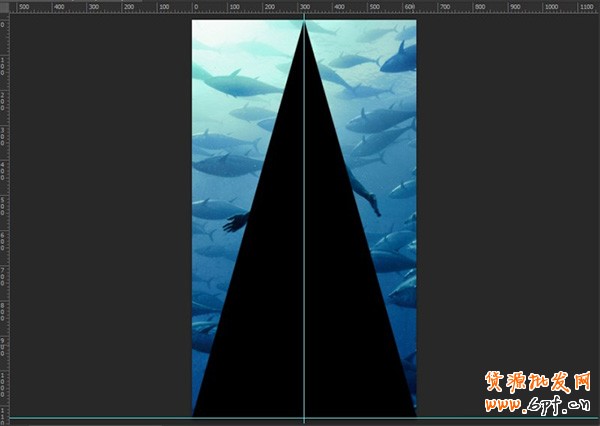Click the 1000 mark on the horizontal ruler
The height and width of the screenshot is (426, 600).
pyautogui.click(x=549, y=7)
